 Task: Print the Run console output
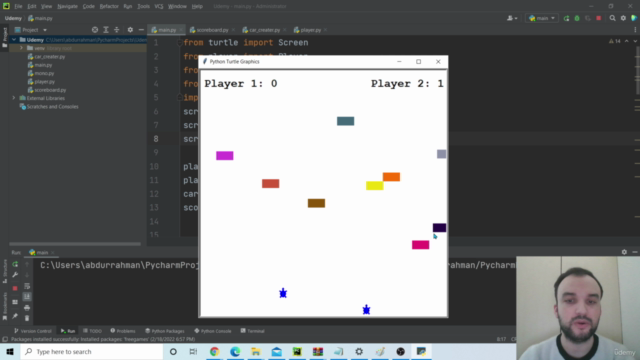coord(27,307)
